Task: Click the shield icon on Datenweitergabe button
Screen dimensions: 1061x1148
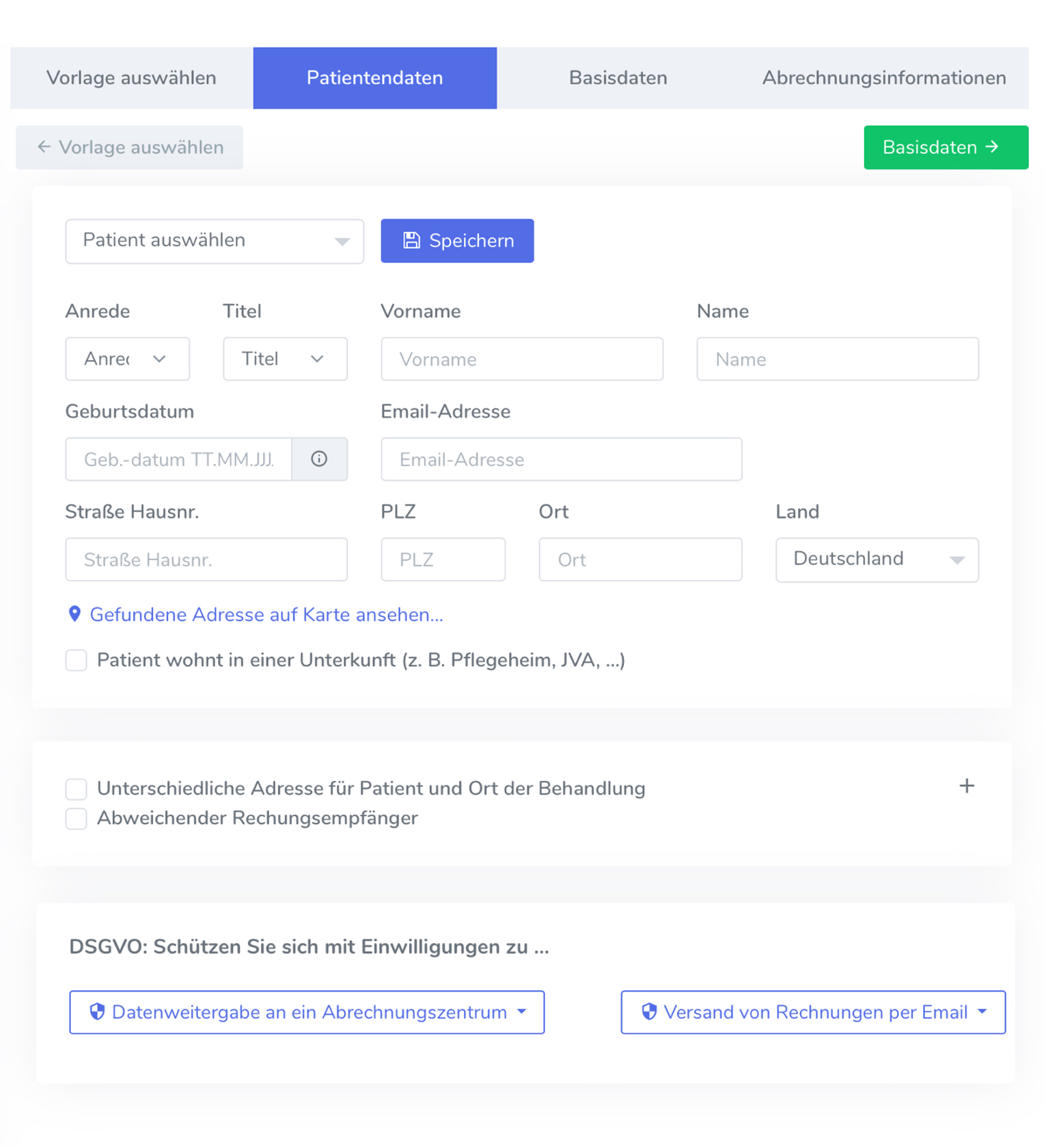Action: coord(98,1011)
